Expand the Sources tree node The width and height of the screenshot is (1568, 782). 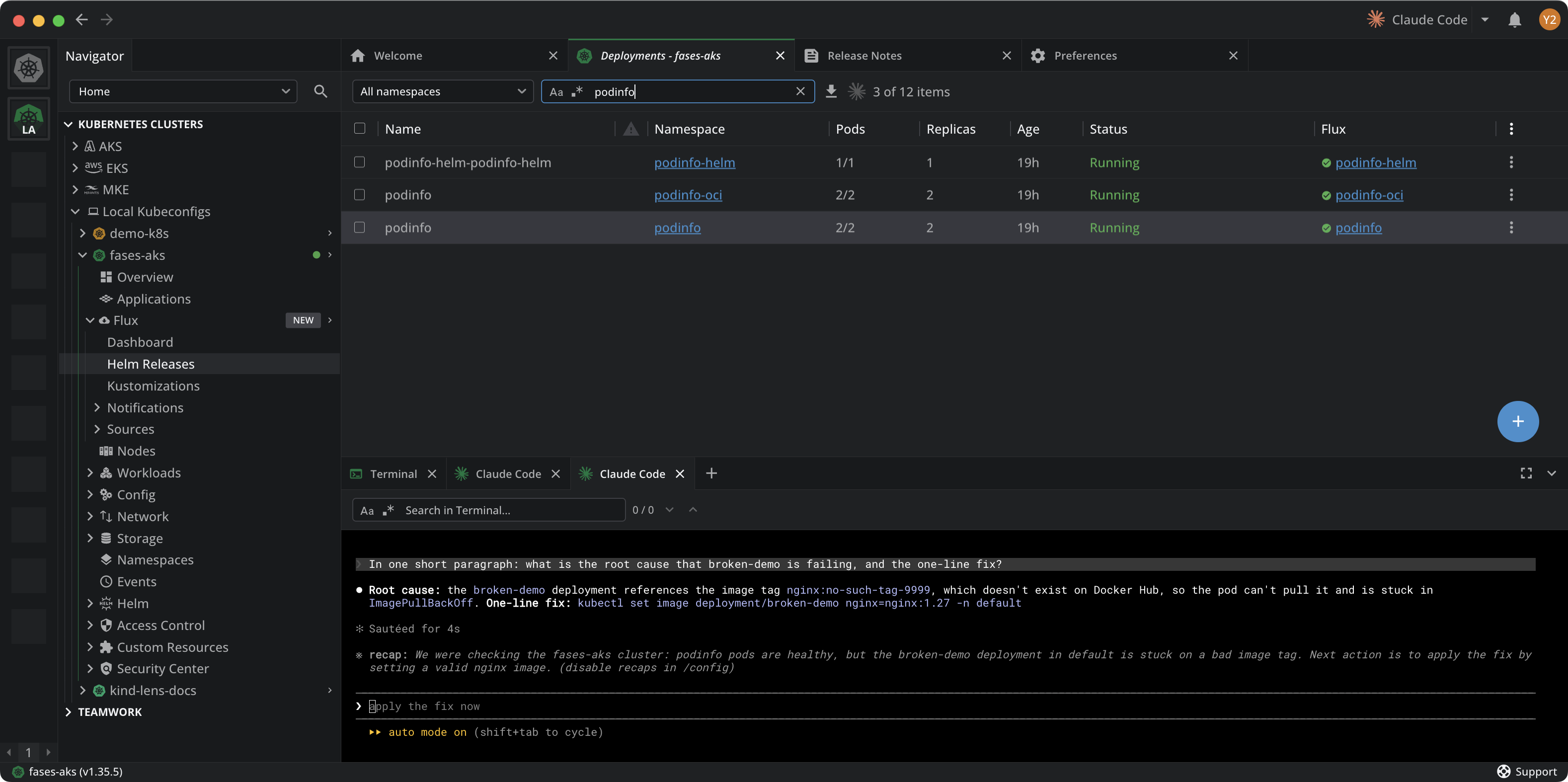[x=97, y=429]
